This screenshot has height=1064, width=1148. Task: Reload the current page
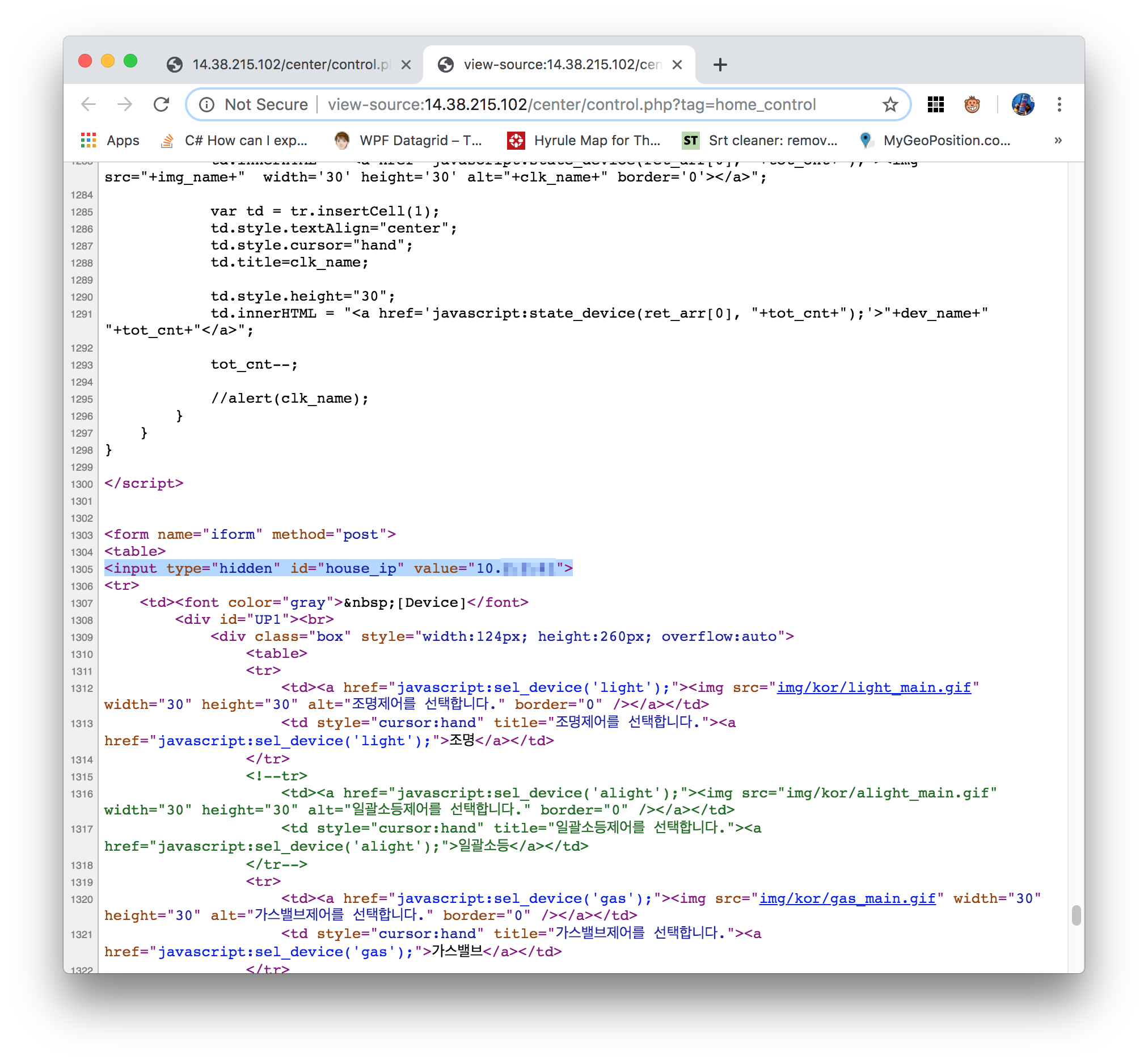pos(161,104)
